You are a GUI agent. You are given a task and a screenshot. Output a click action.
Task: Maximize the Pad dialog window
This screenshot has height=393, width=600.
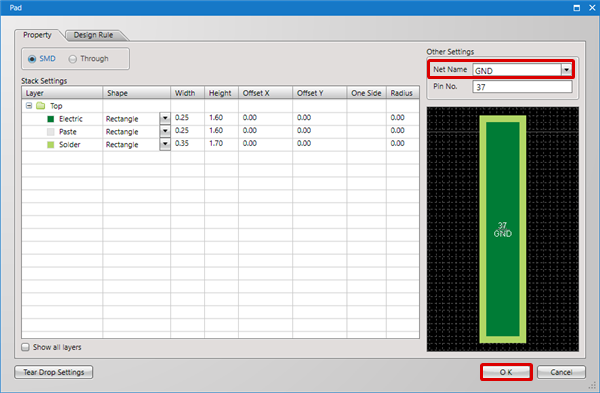(577, 8)
